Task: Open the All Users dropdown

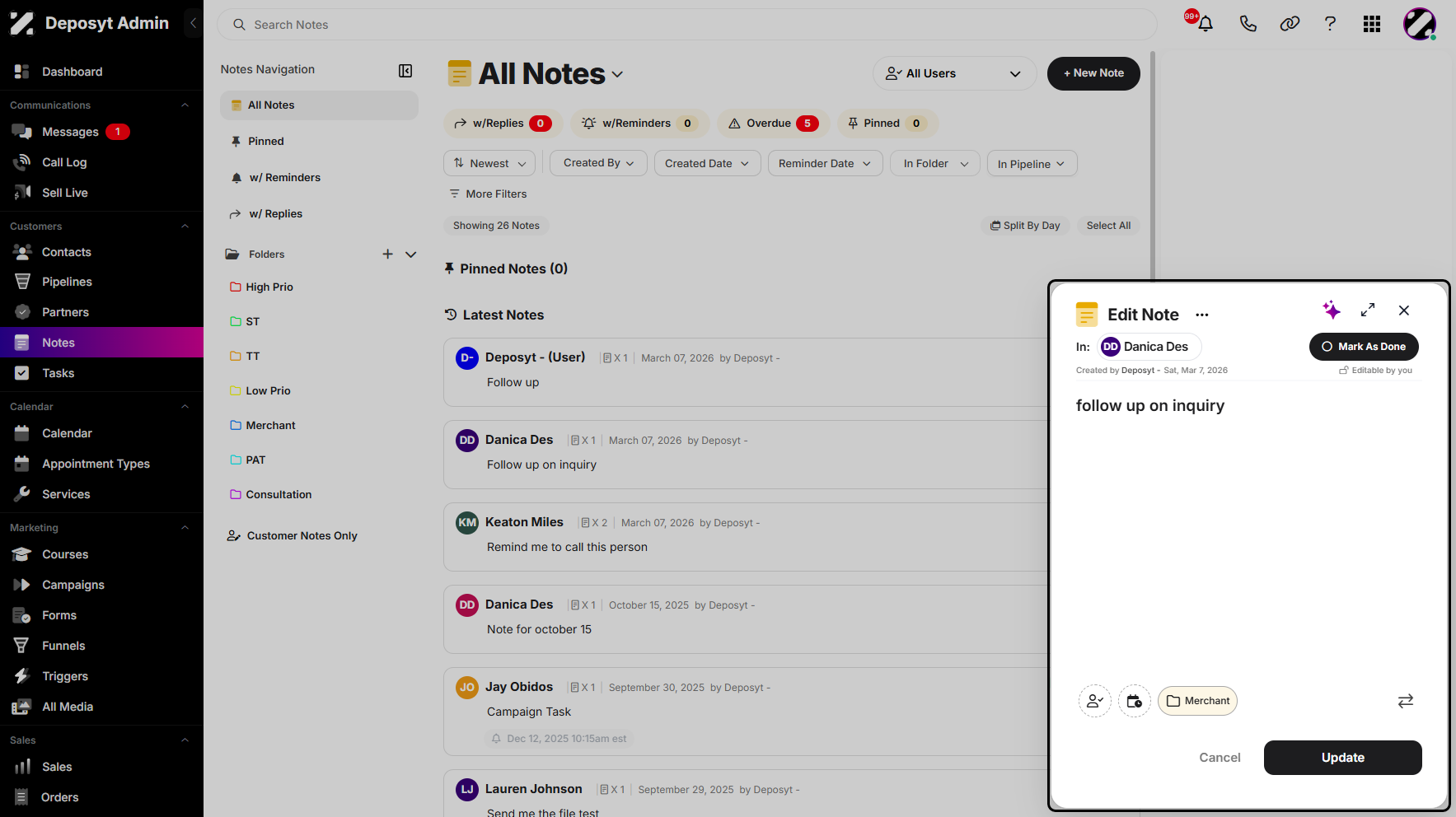Action: (x=954, y=73)
